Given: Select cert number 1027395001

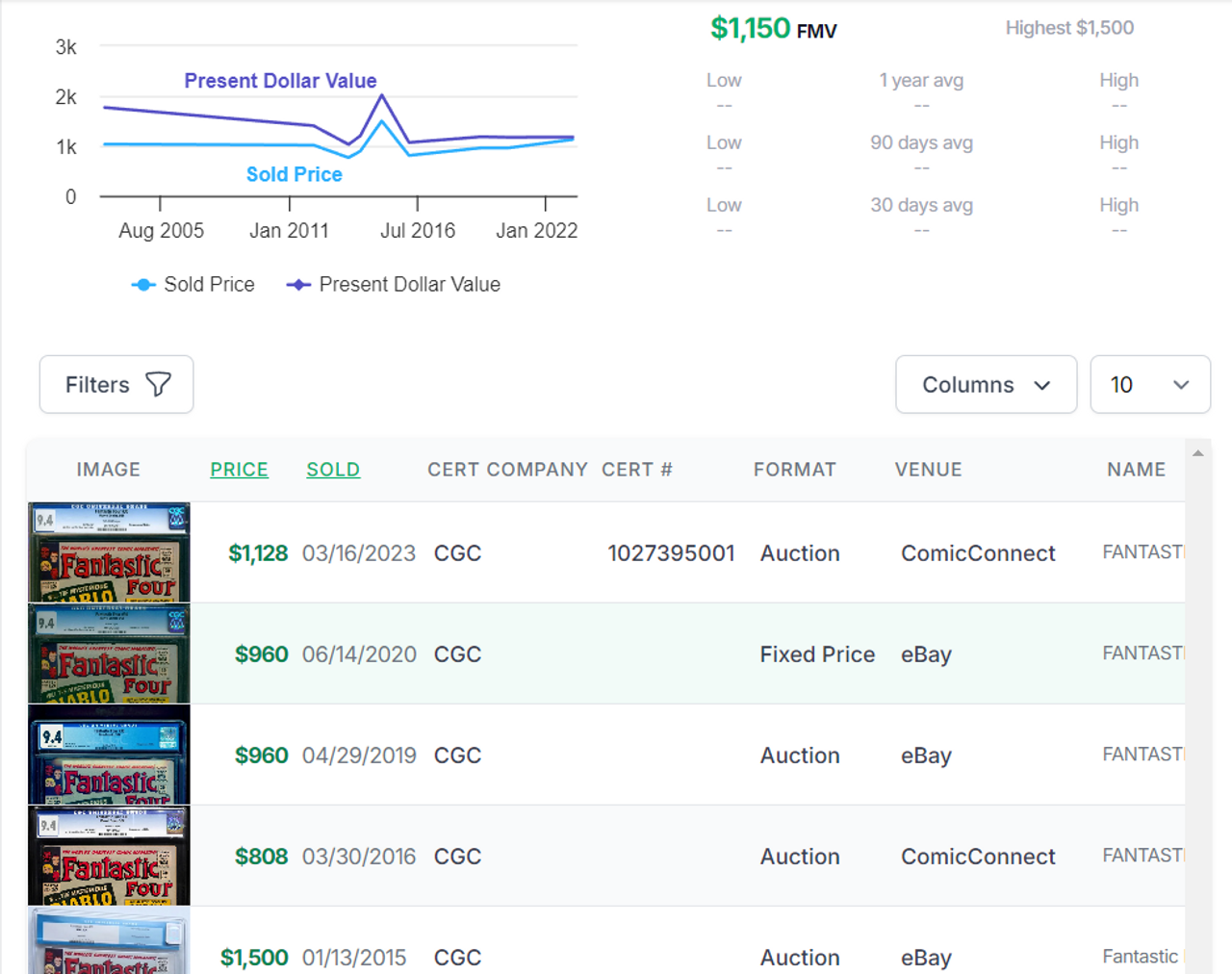Looking at the screenshot, I should pos(671,553).
